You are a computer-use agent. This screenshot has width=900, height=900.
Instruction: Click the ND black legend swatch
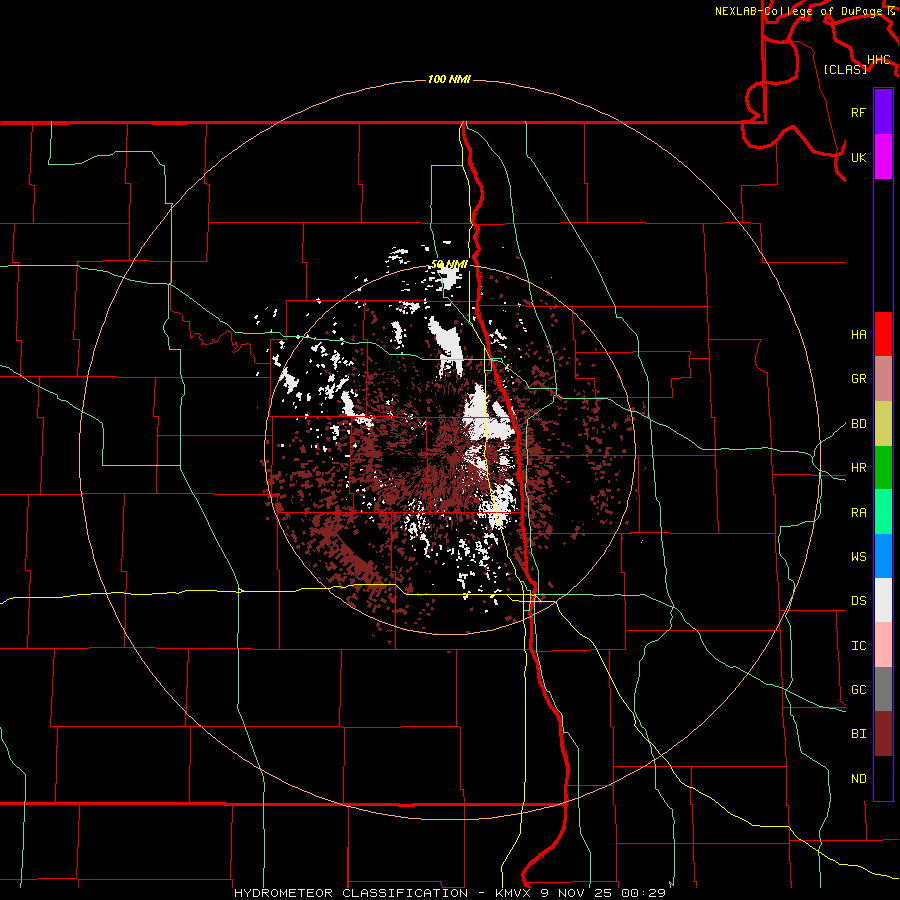(x=883, y=778)
